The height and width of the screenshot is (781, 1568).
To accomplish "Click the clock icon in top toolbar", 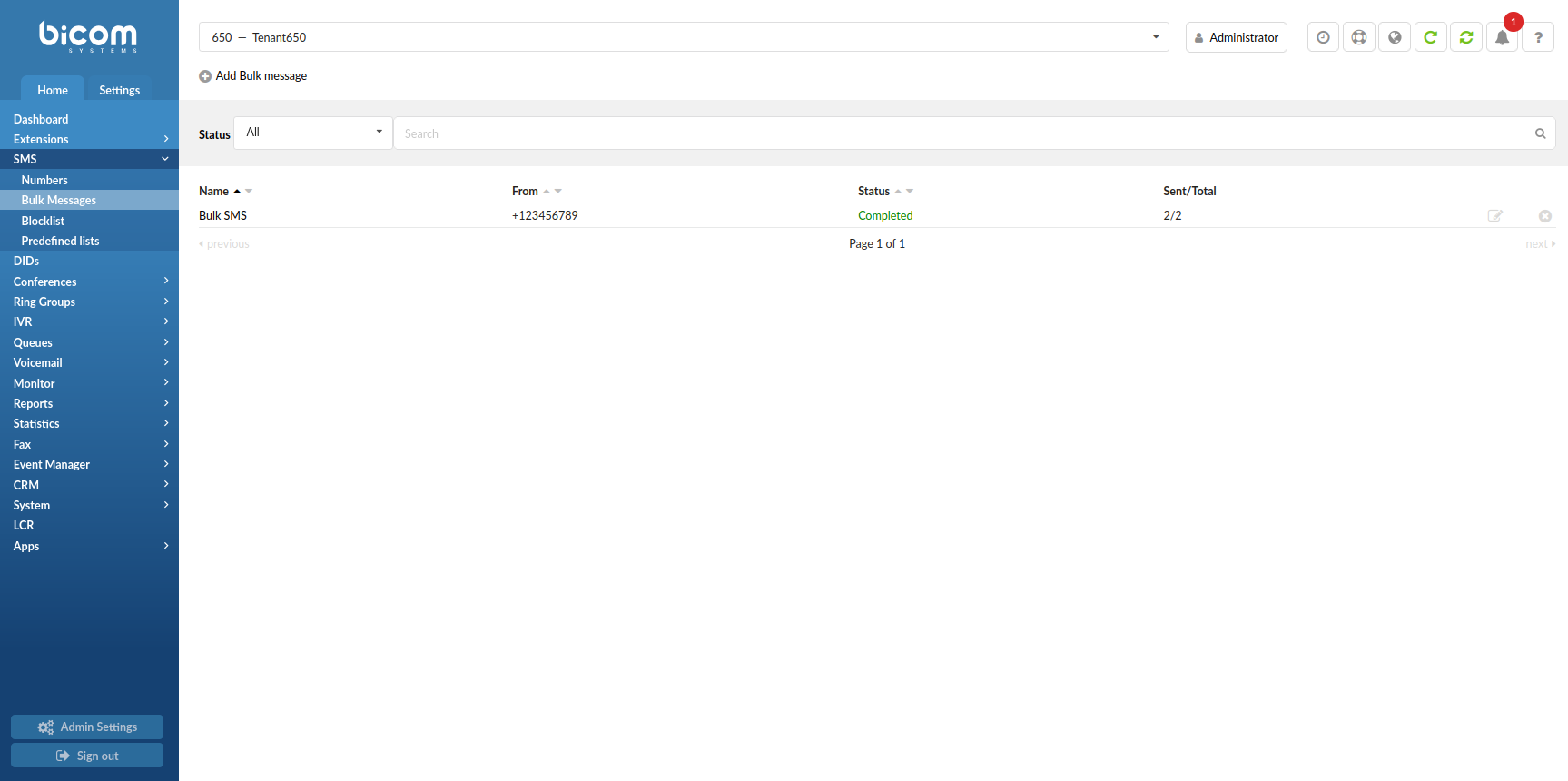I will pyautogui.click(x=1323, y=37).
